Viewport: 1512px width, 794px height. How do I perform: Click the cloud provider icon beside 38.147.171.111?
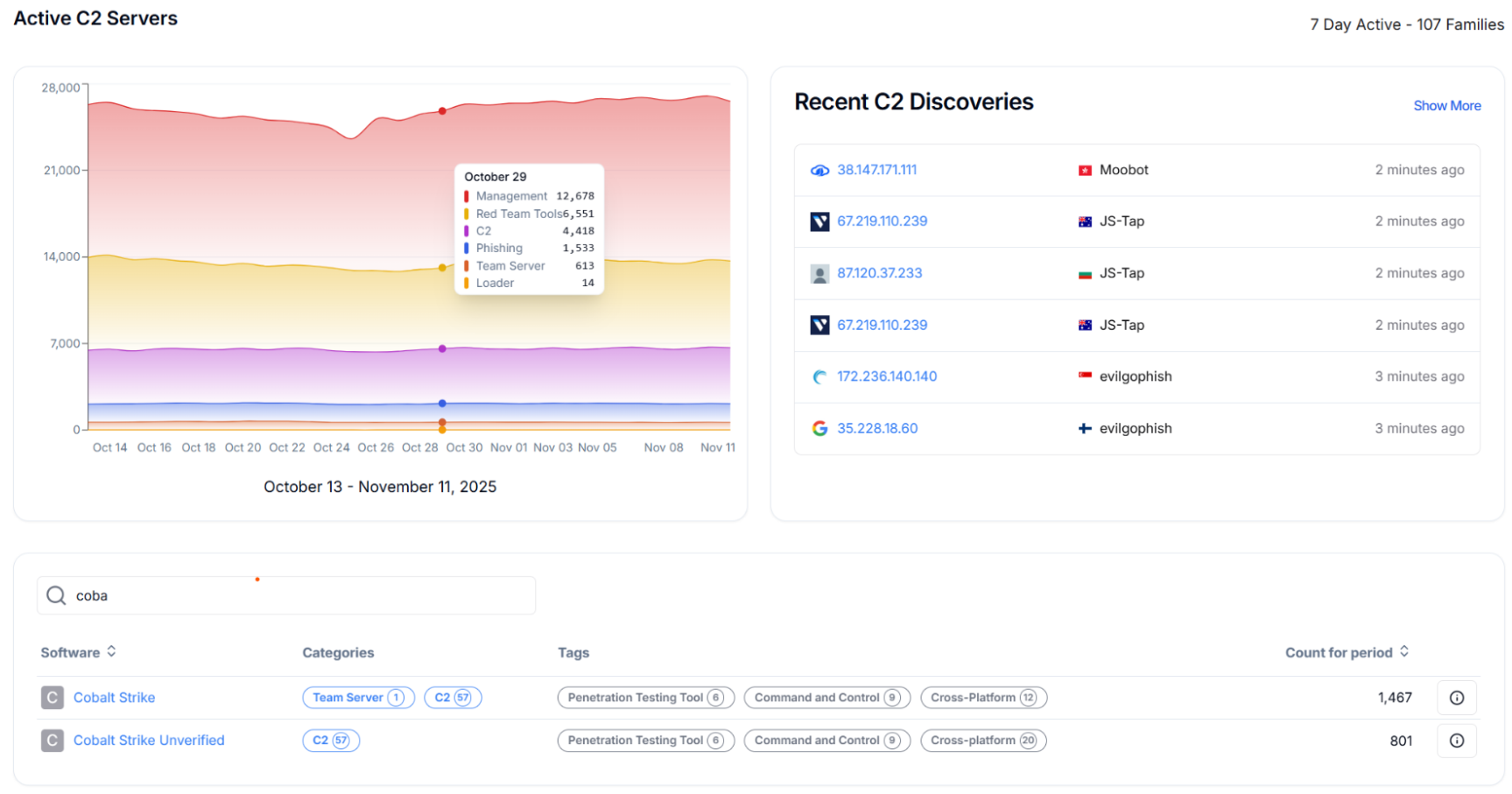pos(819,170)
